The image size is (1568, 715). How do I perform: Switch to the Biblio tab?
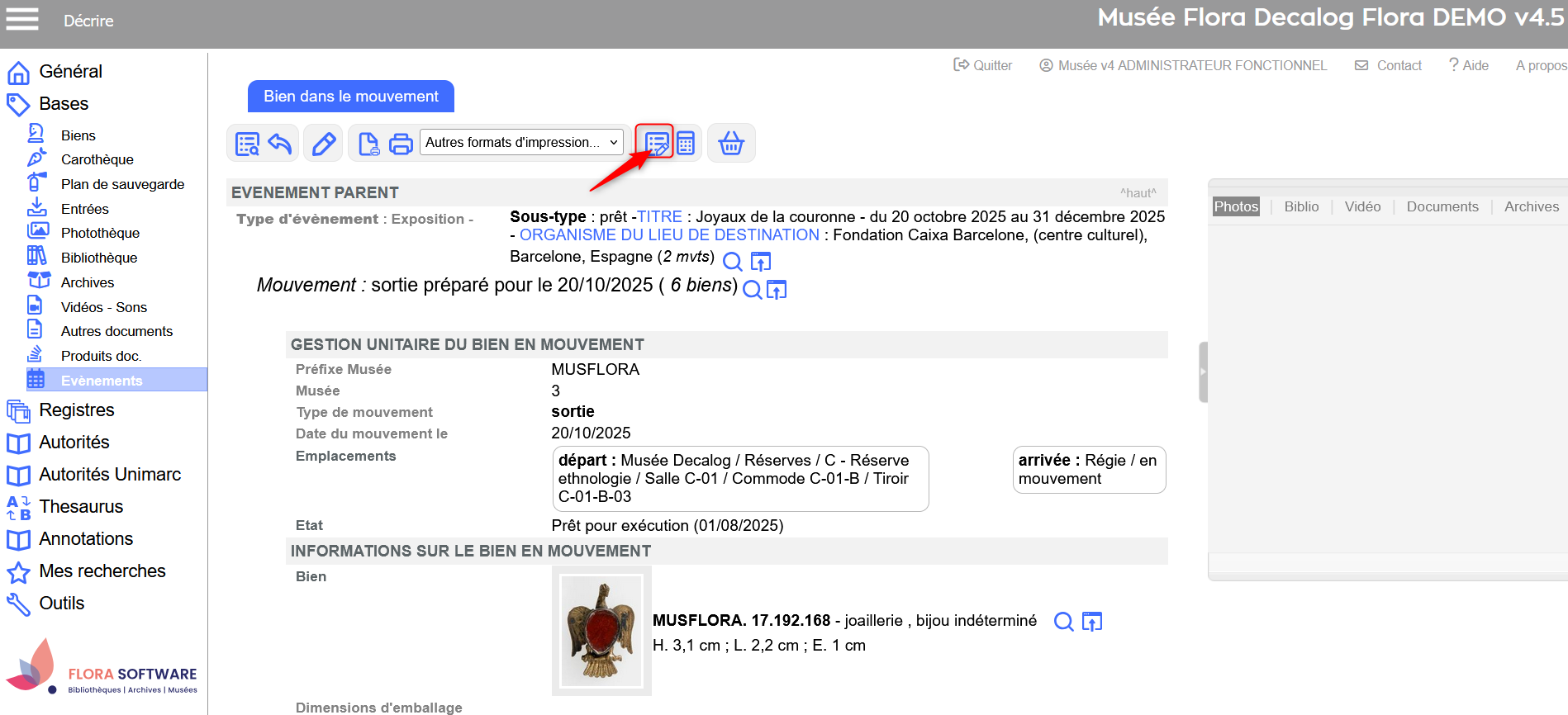coord(1301,206)
